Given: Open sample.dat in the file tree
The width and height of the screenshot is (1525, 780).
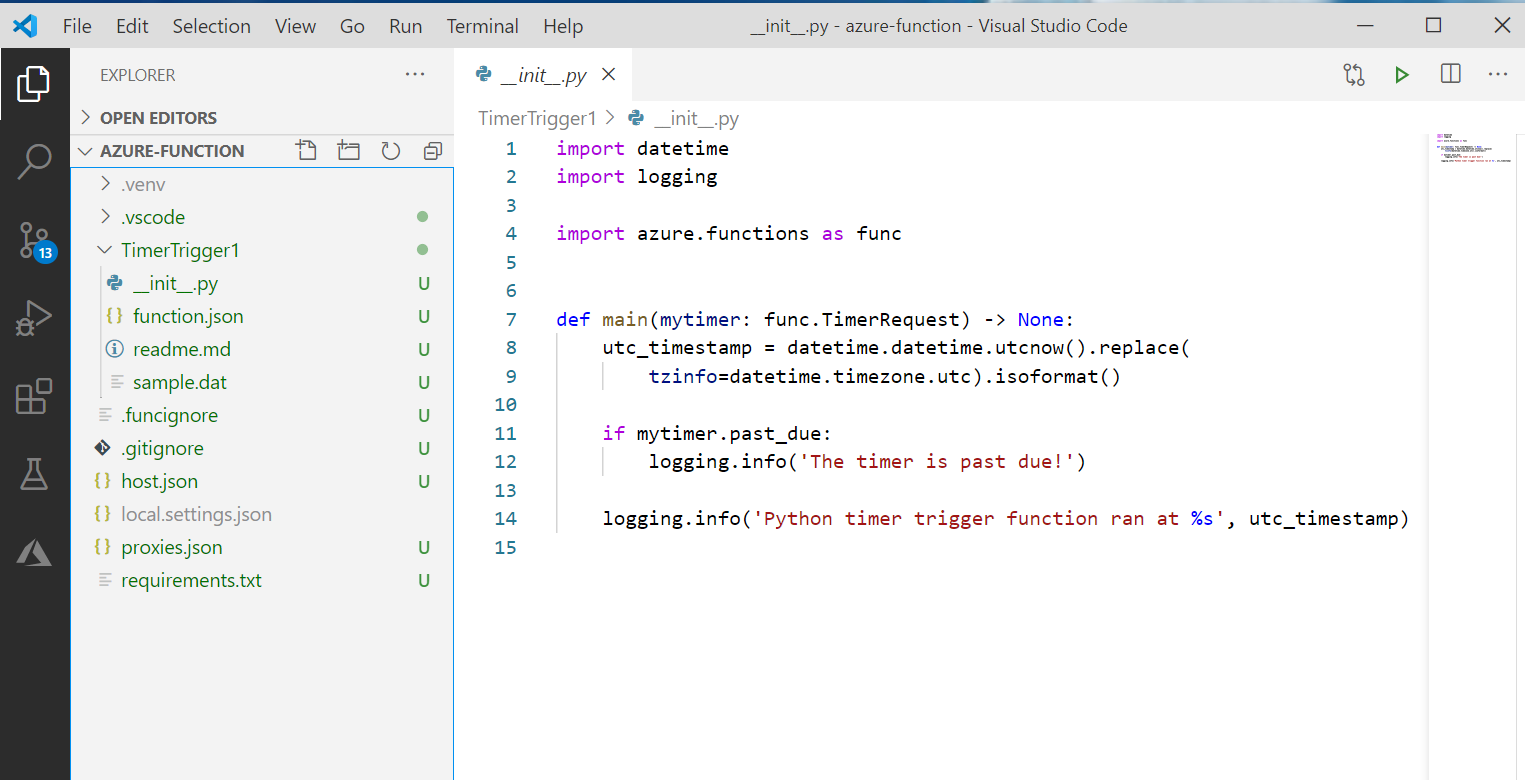Looking at the screenshot, I should click(x=262, y=382).
